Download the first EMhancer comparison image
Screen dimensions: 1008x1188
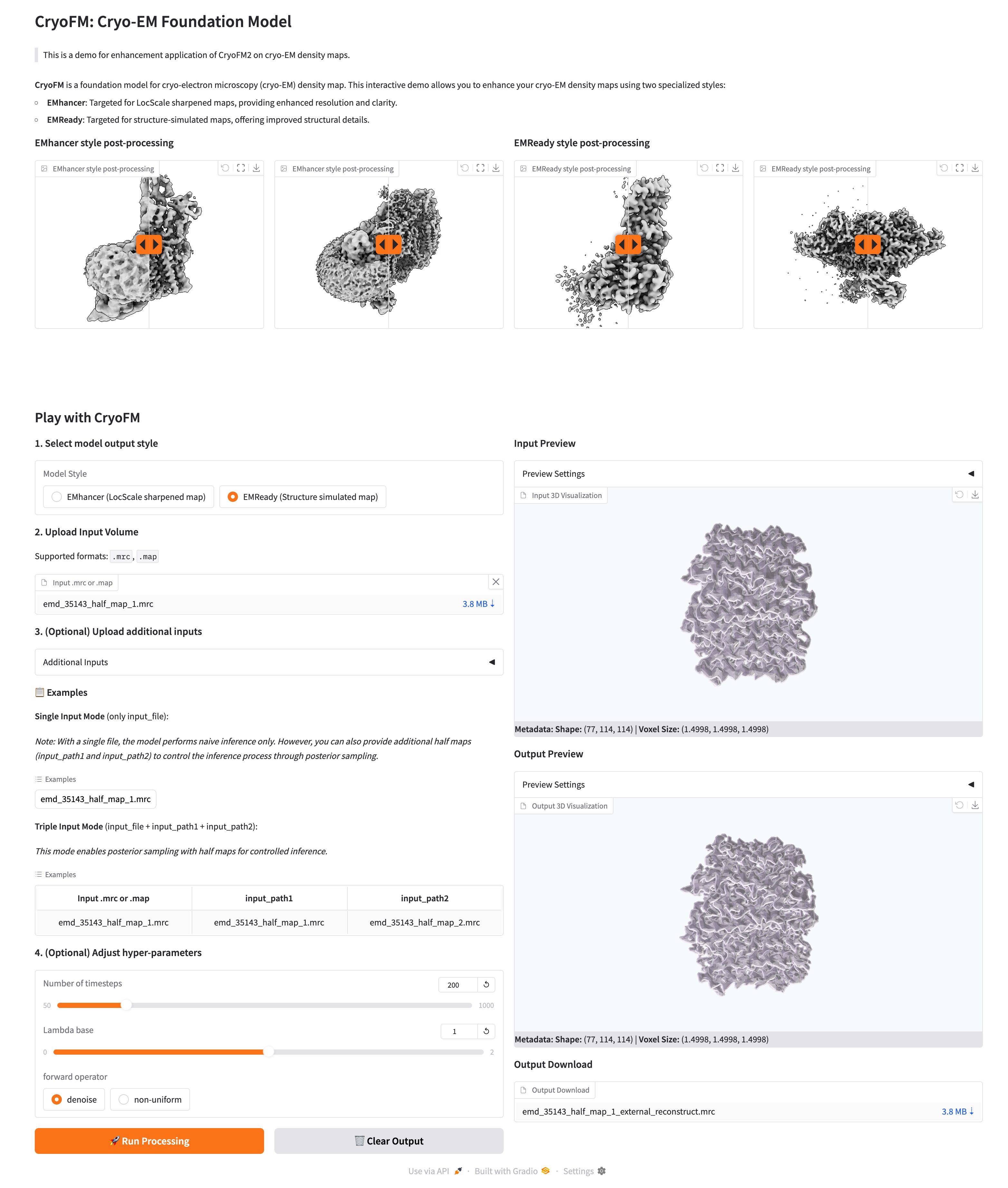pos(256,168)
